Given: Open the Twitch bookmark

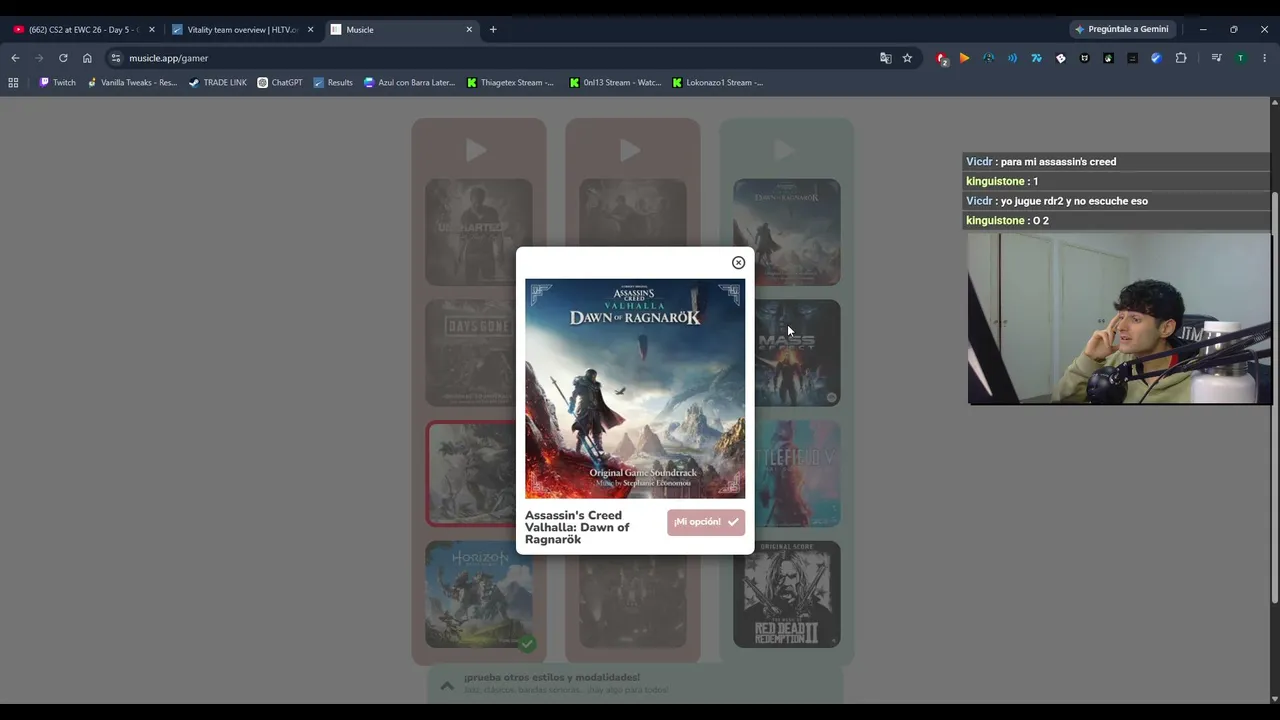Looking at the screenshot, I should pos(57,83).
